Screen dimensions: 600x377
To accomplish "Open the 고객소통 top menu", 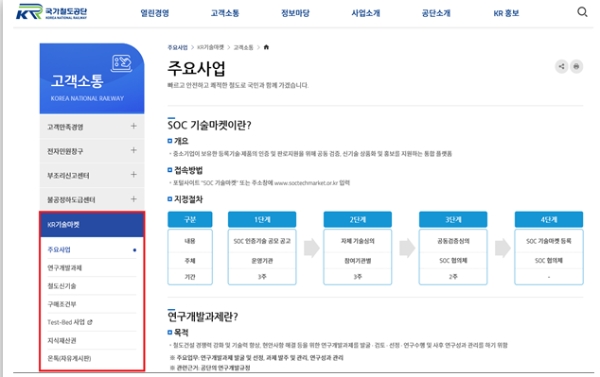I will pyautogui.click(x=225, y=13).
